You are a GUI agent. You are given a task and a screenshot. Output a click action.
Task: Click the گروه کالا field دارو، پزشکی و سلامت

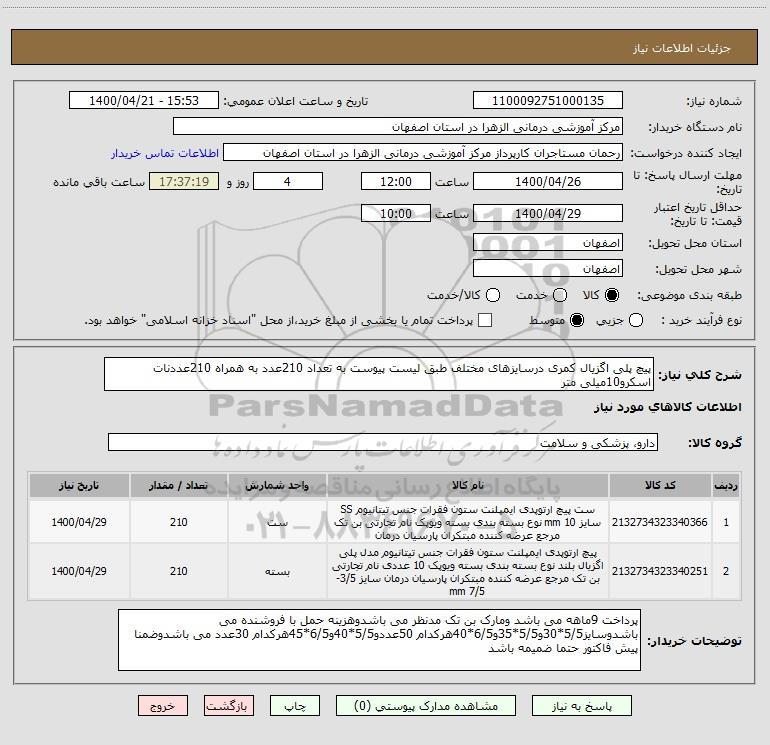[x=383, y=442]
